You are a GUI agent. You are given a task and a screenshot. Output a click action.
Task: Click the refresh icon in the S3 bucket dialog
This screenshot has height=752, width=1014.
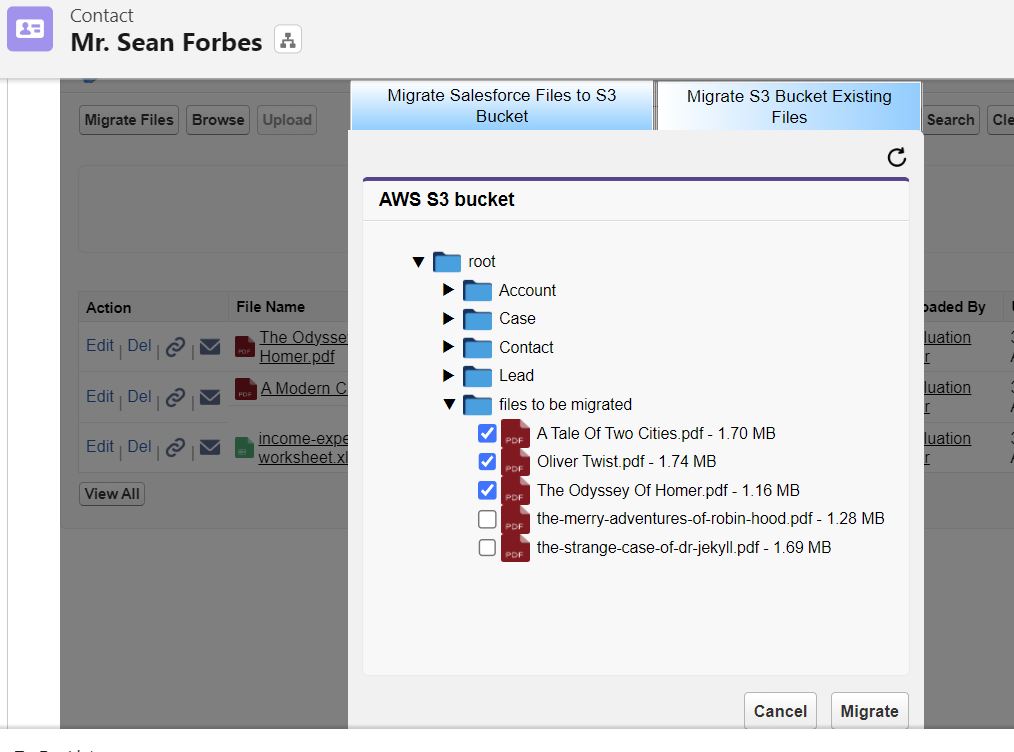(x=896, y=157)
